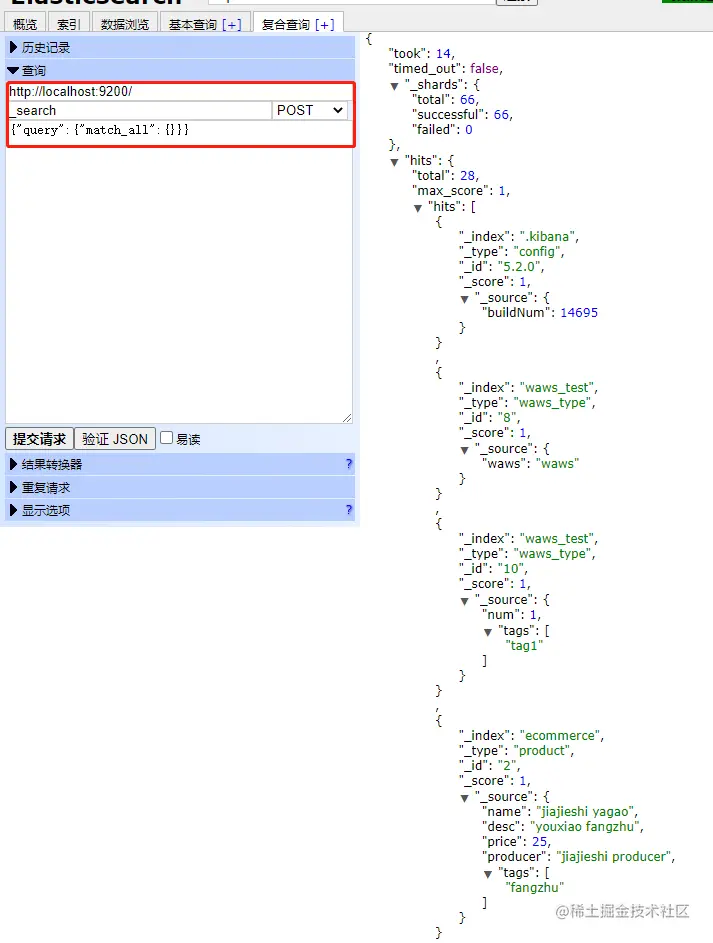Click the "took": 14 value
This screenshot has width=713, height=943.
(443, 54)
